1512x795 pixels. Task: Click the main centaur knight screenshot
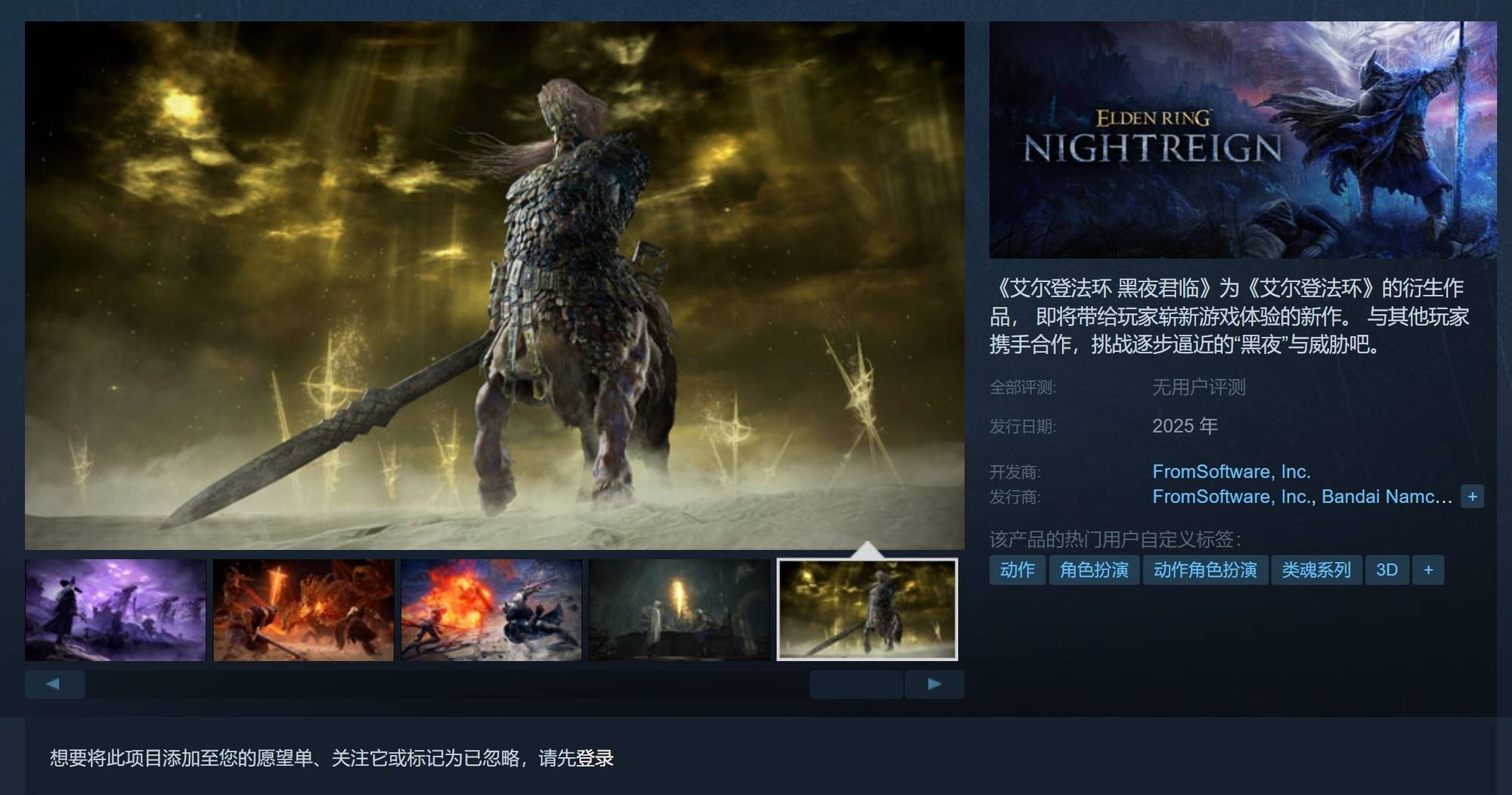pyautogui.click(x=494, y=285)
